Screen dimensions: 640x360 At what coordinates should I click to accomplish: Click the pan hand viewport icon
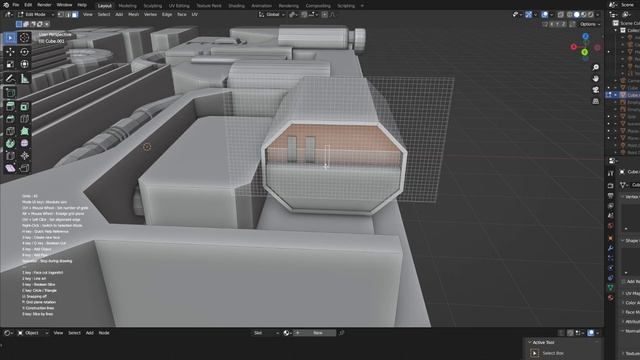click(x=596, y=78)
